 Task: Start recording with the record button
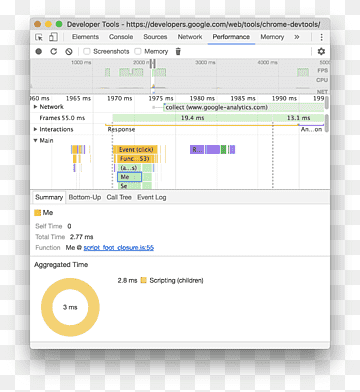point(39,51)
